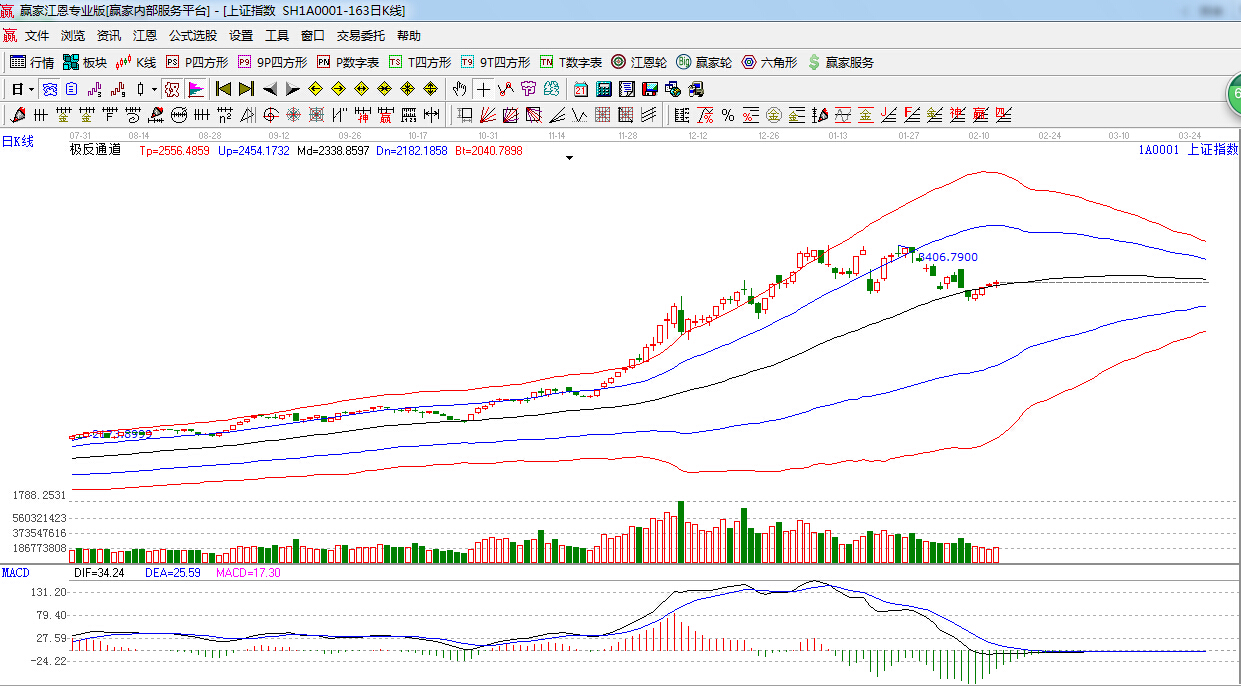Viewport: 1241px width, 686px height.
Task: Open the 江恩 menu
Action: [145, 36]
